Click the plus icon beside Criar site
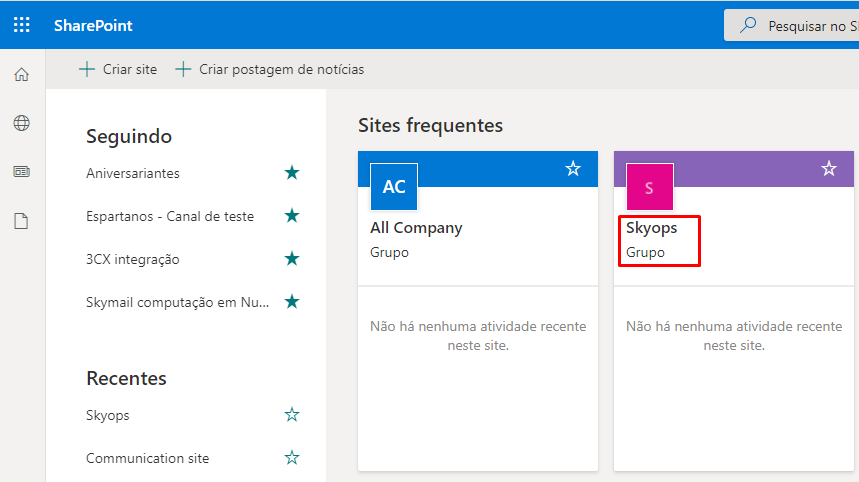 click(x=87, y=69)
